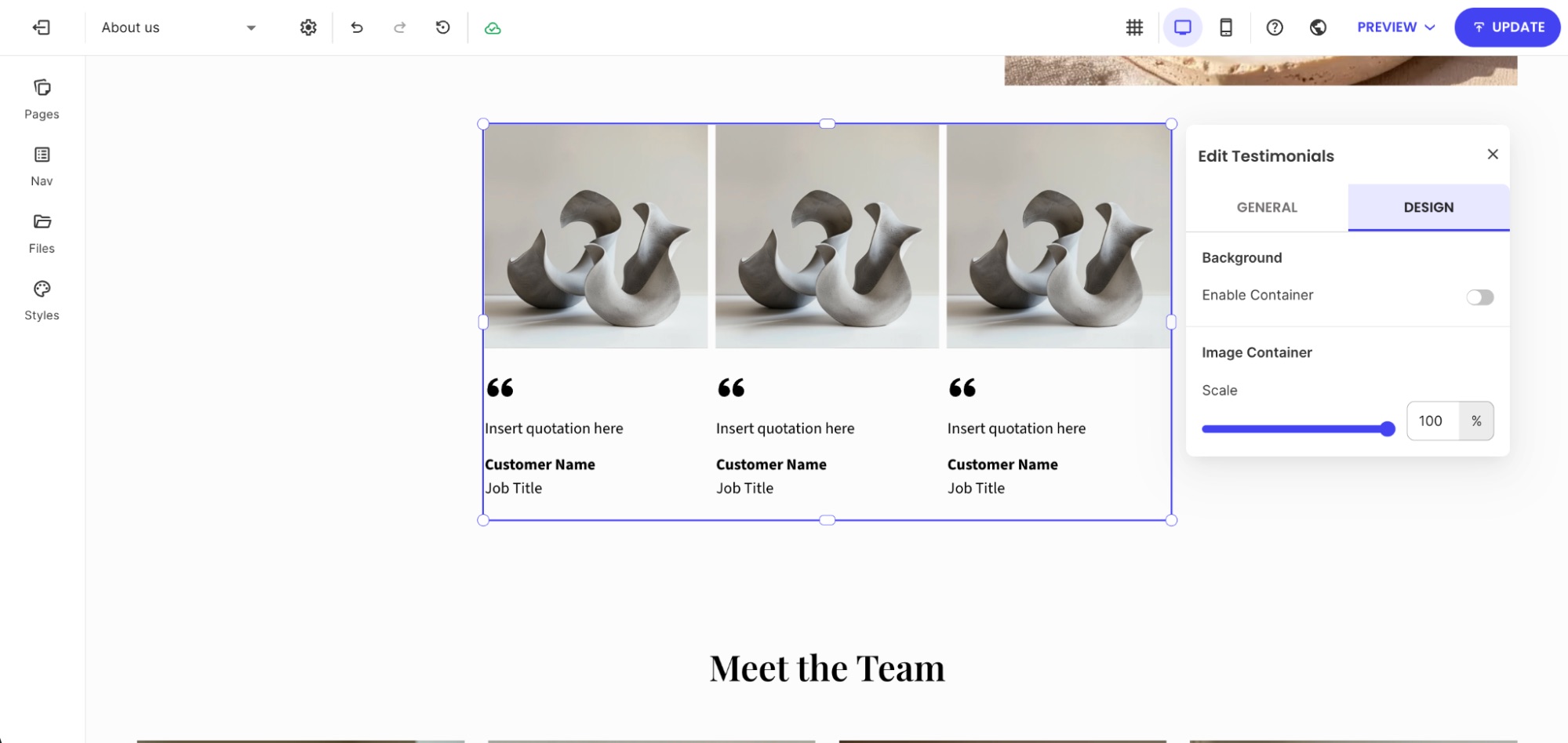Click the 'Background' section label
The image size is (1568, 743).
pos(1242,257)
